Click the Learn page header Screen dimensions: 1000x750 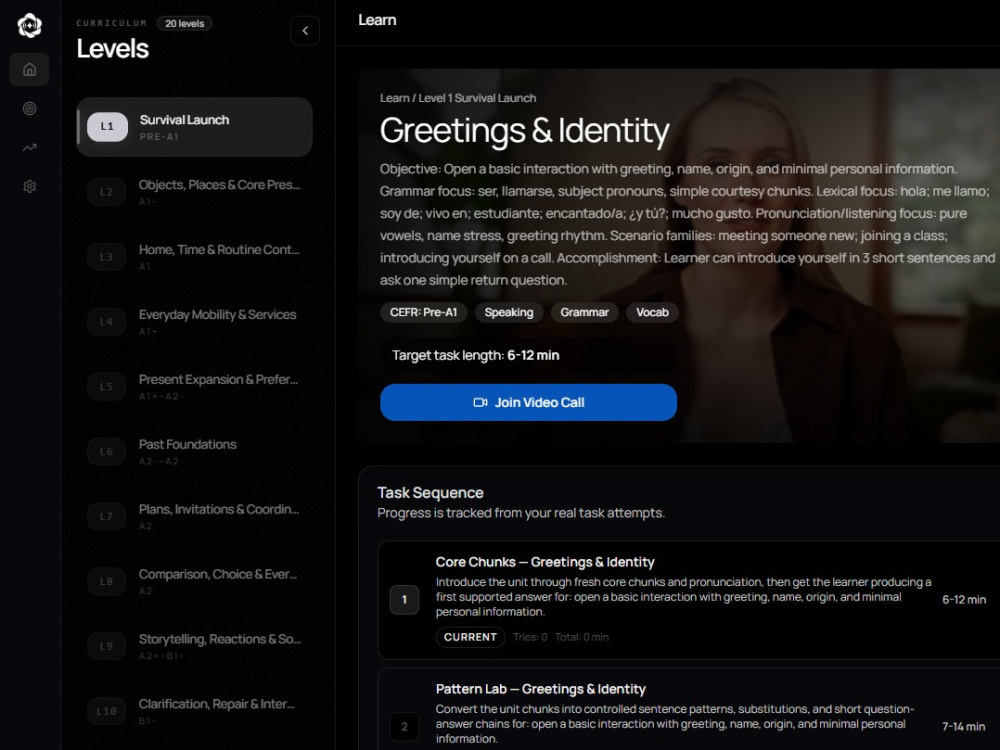pyautogui.click(x=377, y=20)
